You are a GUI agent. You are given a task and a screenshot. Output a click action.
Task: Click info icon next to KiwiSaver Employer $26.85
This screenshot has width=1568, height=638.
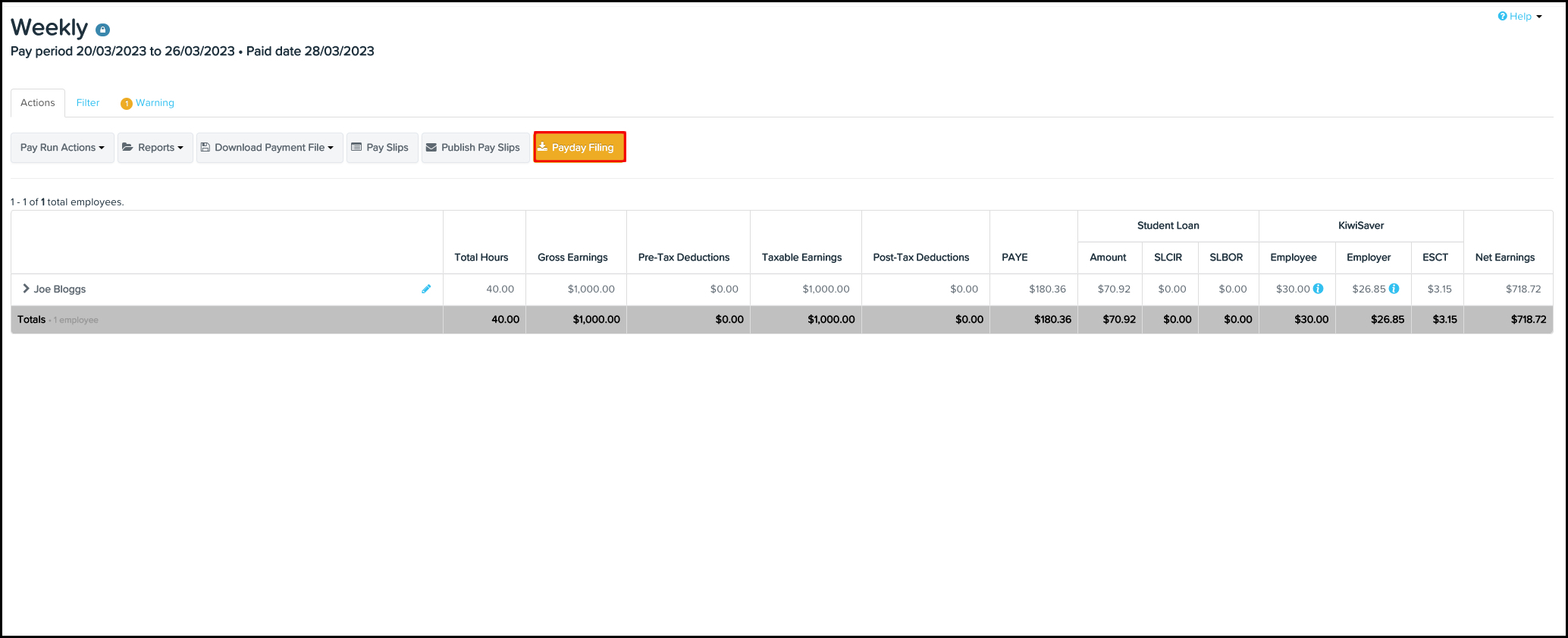(1394, 289)
